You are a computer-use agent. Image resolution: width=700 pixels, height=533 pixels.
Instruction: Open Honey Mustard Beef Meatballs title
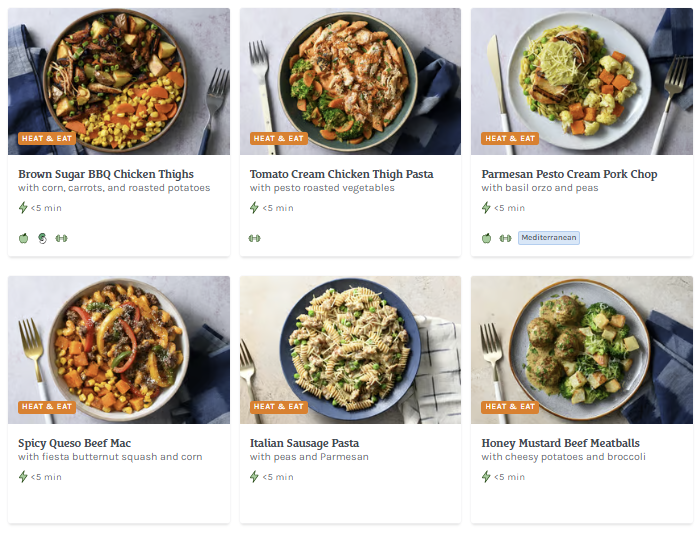[560, 443]
